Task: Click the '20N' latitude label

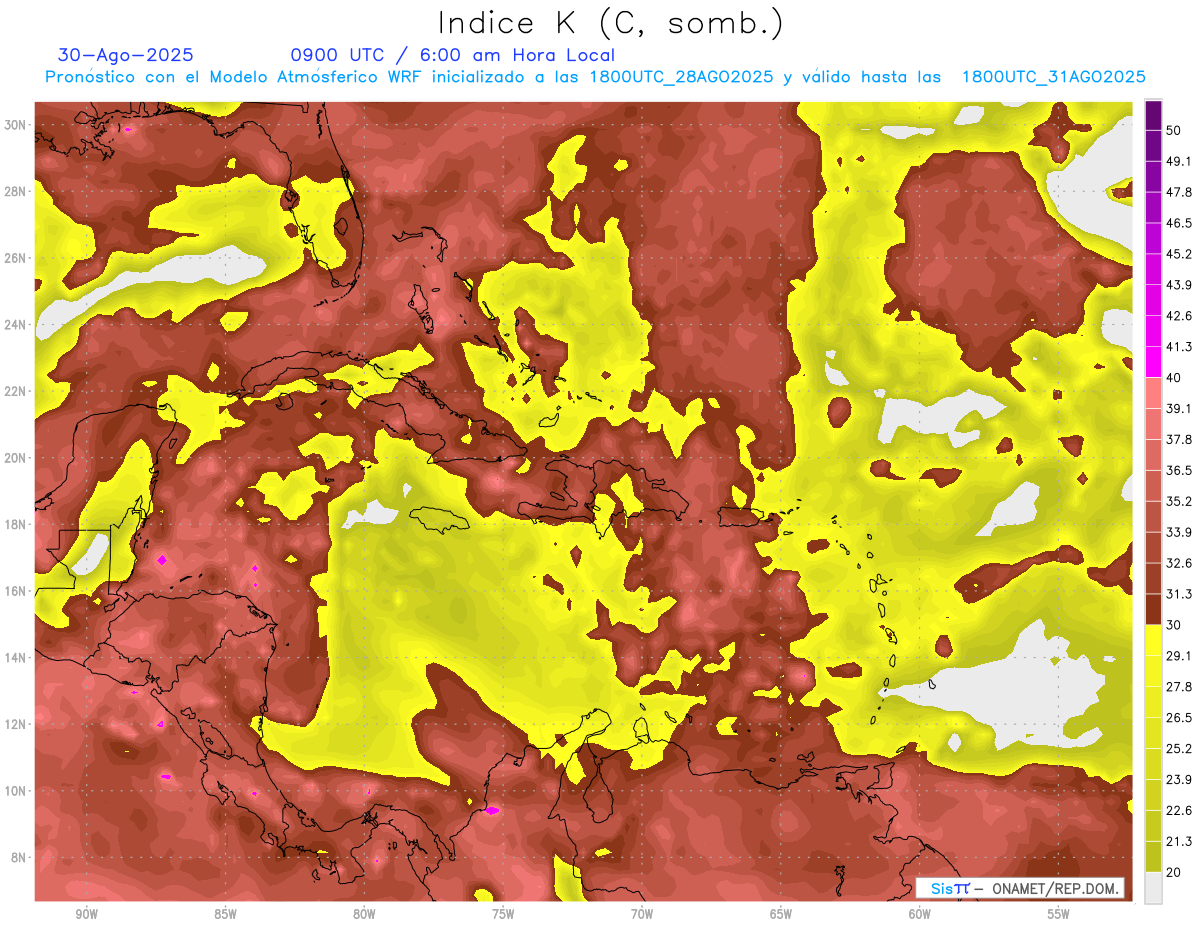Action: point(15,458)
